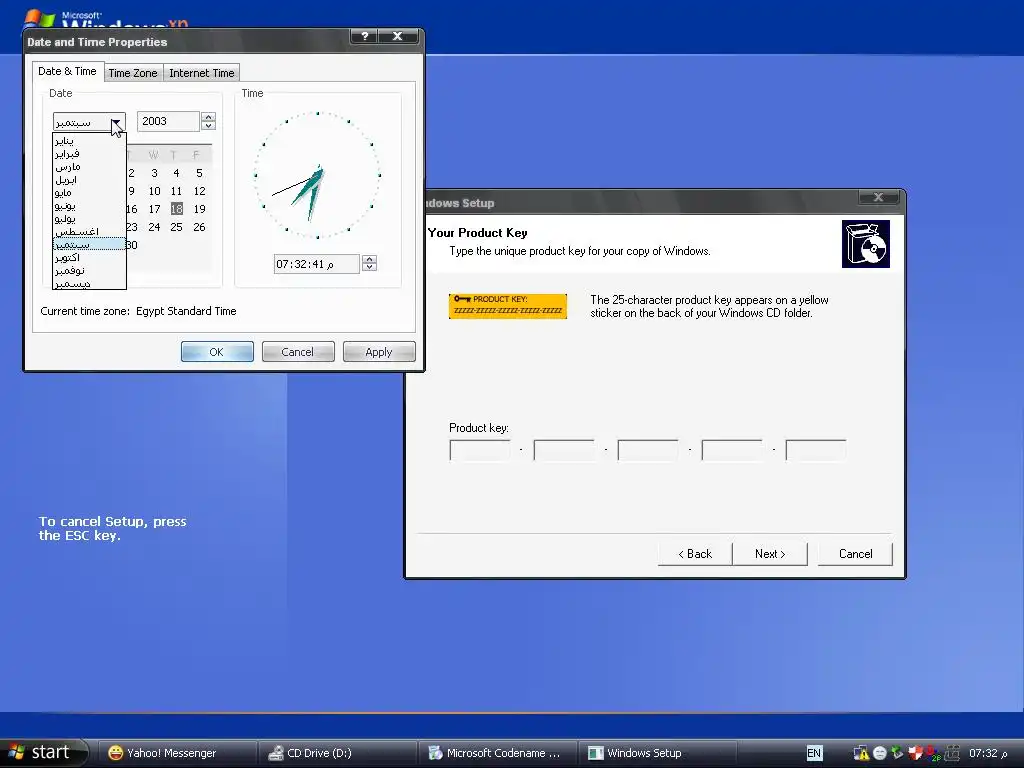Choose نوفمبر from month list
1024x768 pixels.
[x=89, y=270]
